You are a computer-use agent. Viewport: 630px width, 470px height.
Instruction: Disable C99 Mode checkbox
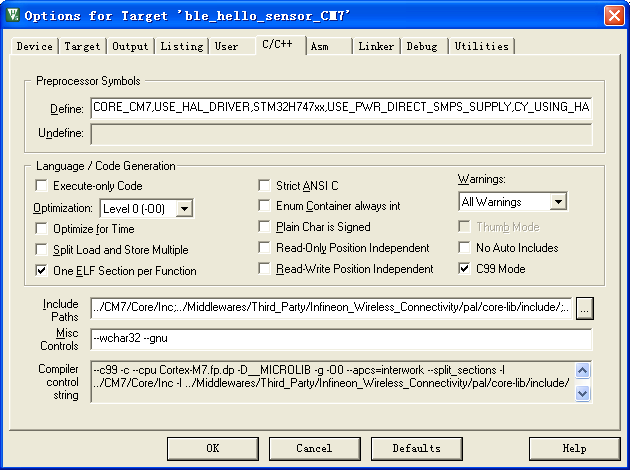(465, 269)
